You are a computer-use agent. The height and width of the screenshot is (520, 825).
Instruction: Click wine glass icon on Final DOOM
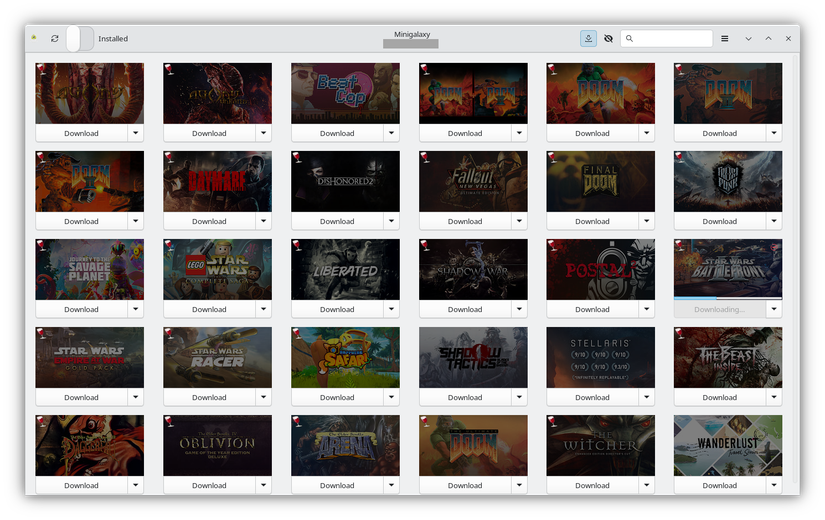click(x=552, y=157)
